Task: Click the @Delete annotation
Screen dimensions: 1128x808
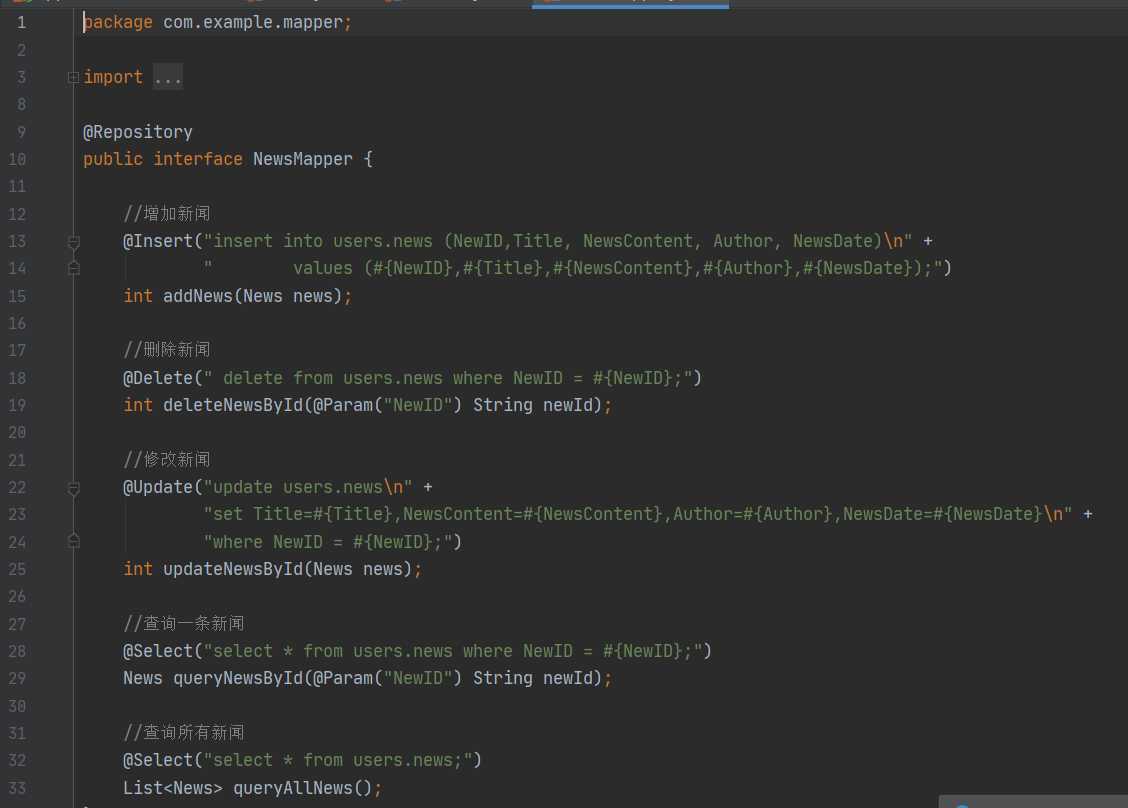Action: click(158, 378)
